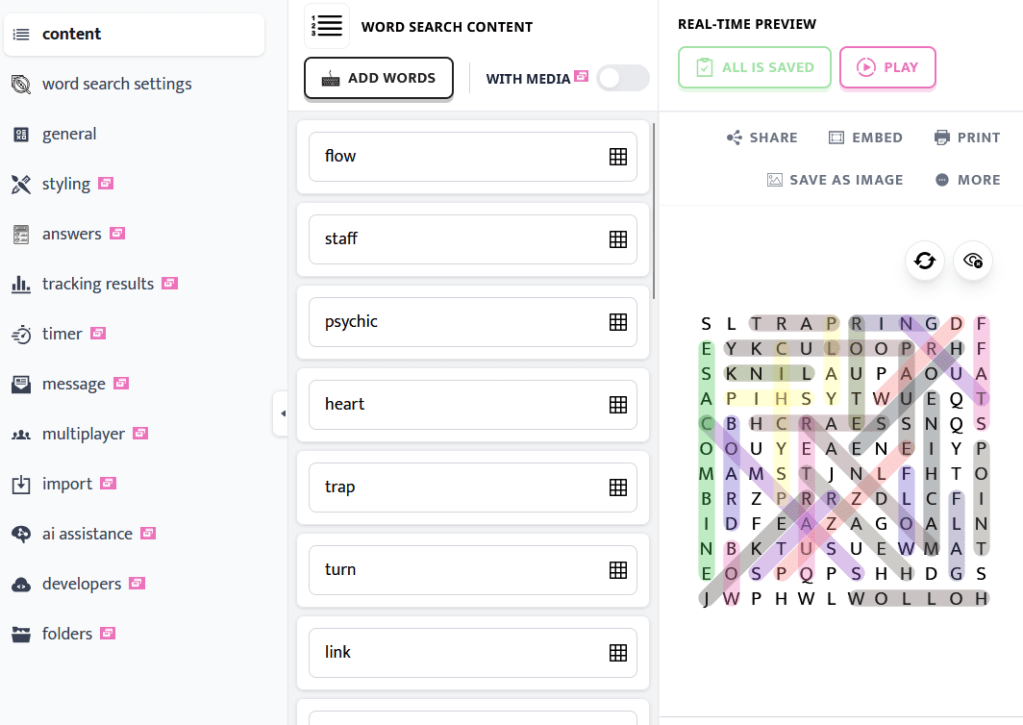Click the regenerate puzzle refresh icon
The image size is (1023, 725).
925,261
